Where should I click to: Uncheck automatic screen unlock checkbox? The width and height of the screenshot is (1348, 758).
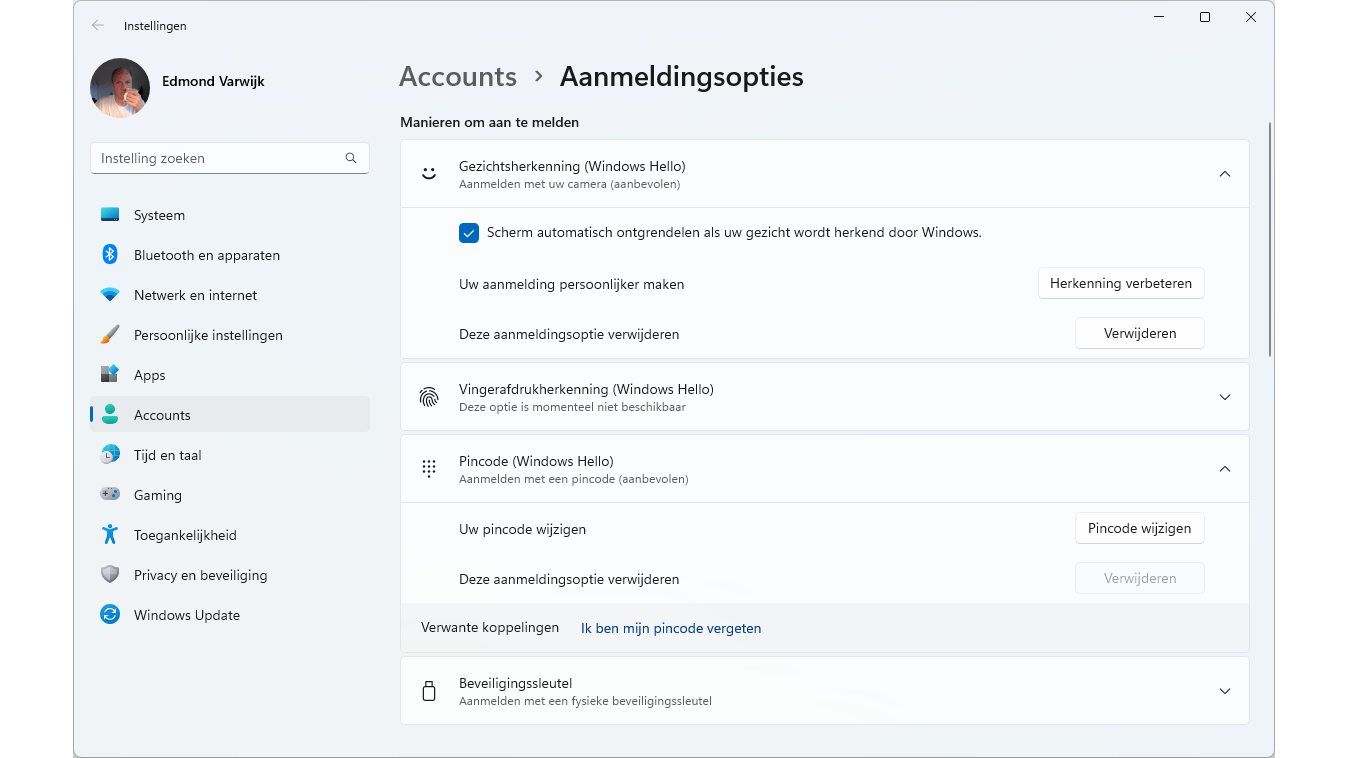(x=469, y=233)
